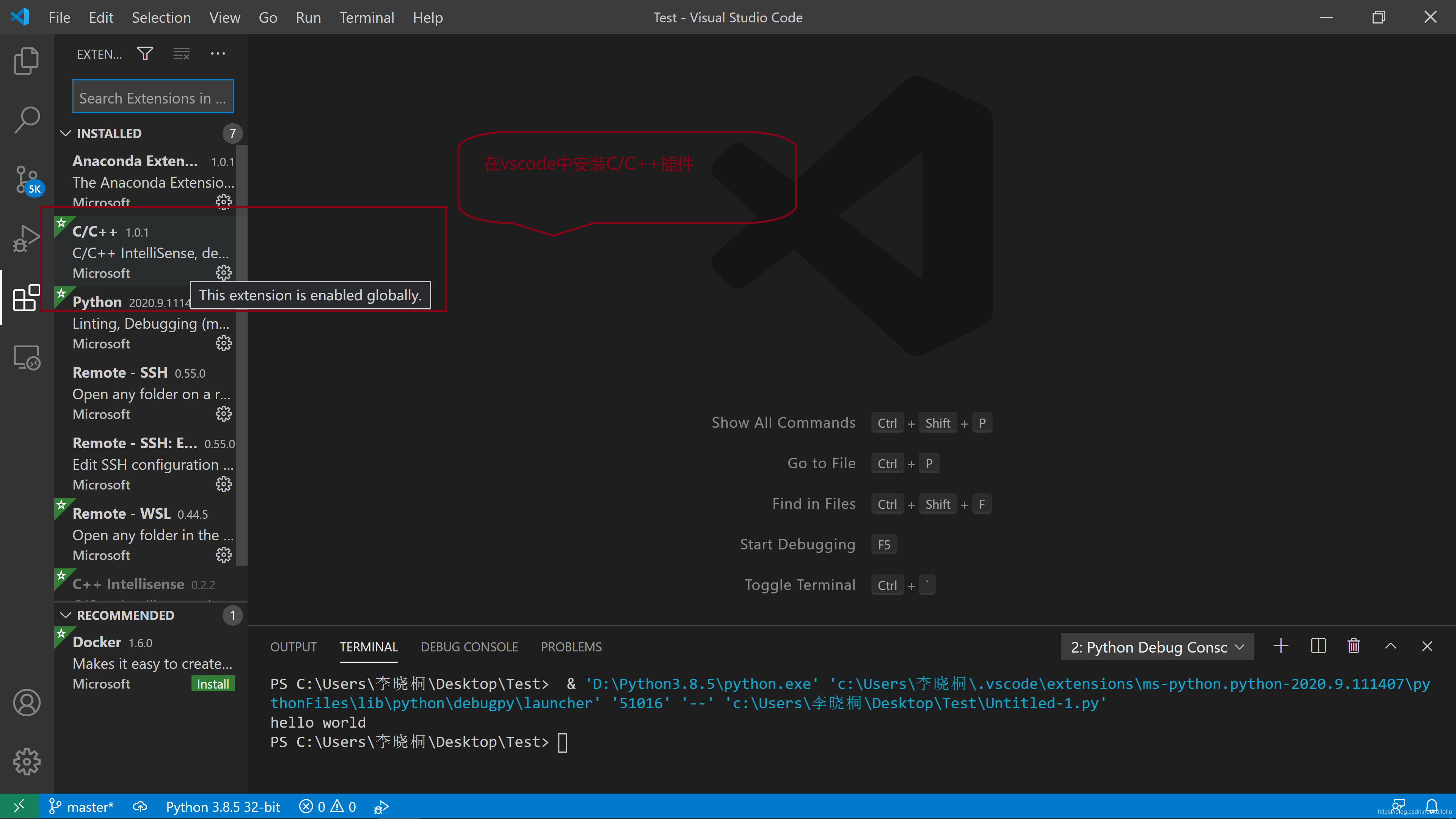1456x819 pixels.
Task: Open the Python Debug Console terminal dropdown
Action: pyautogui.click(x=1157, y=646)
